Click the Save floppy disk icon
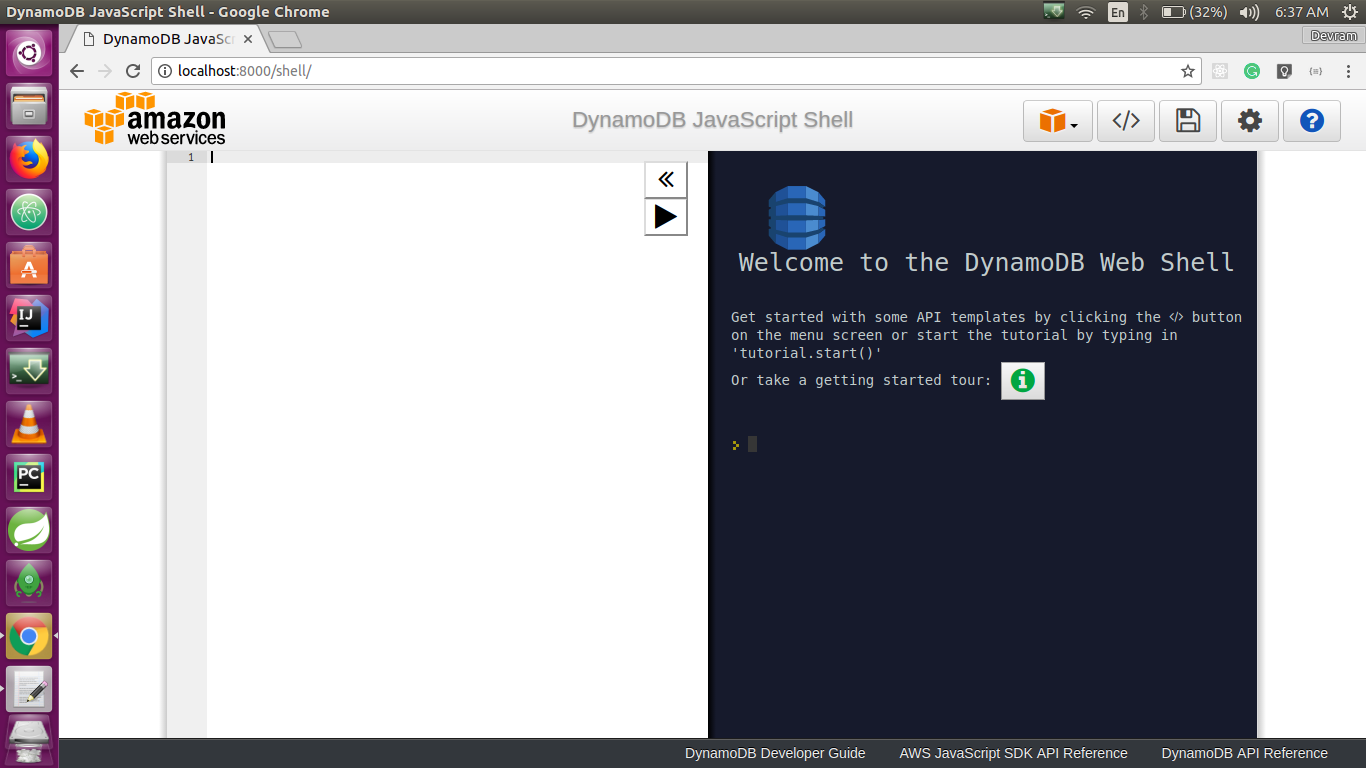 click(x=1188, y=121)
